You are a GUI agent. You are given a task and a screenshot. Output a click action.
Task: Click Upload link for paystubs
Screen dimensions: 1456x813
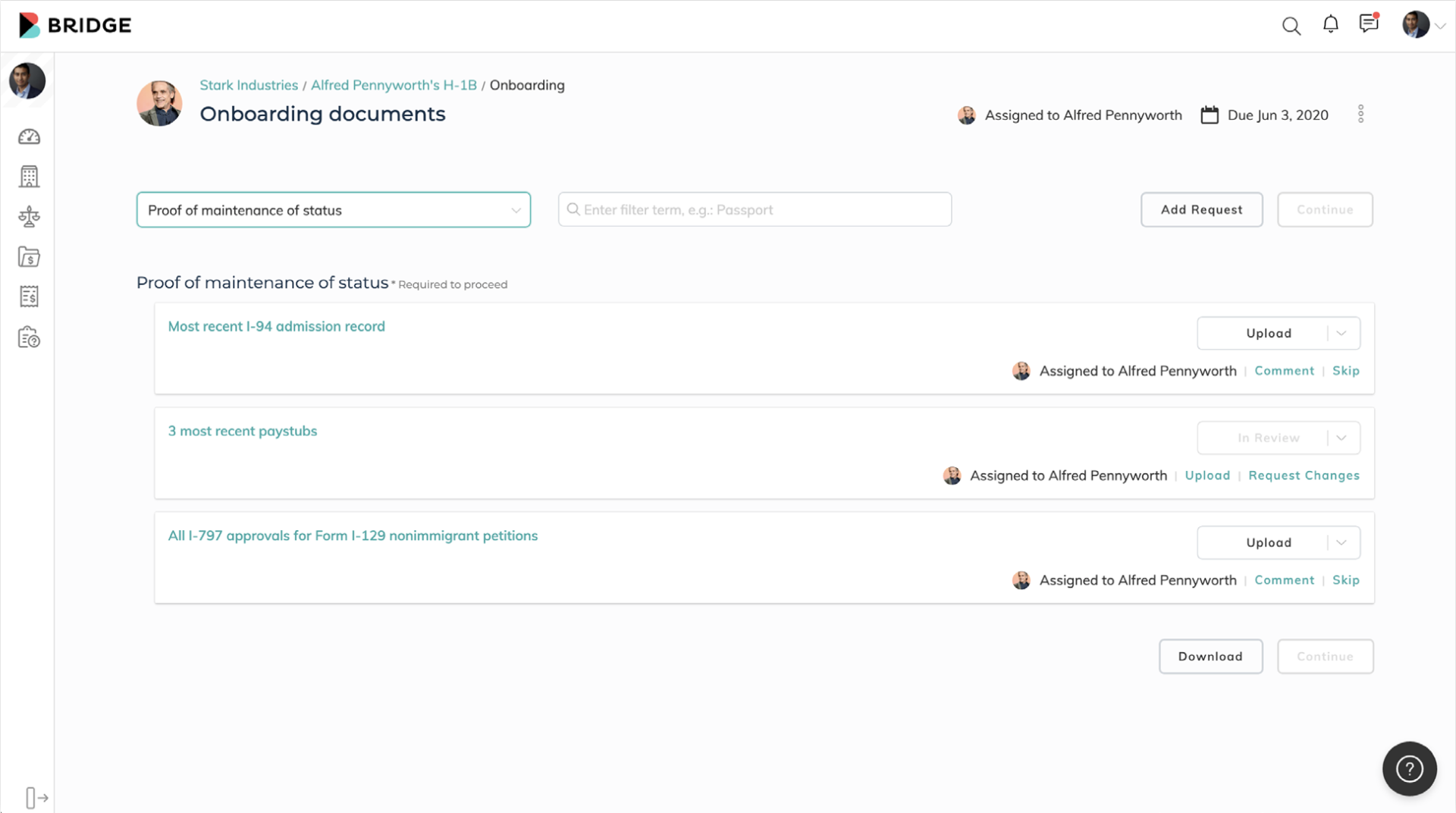pos(1207,476)
